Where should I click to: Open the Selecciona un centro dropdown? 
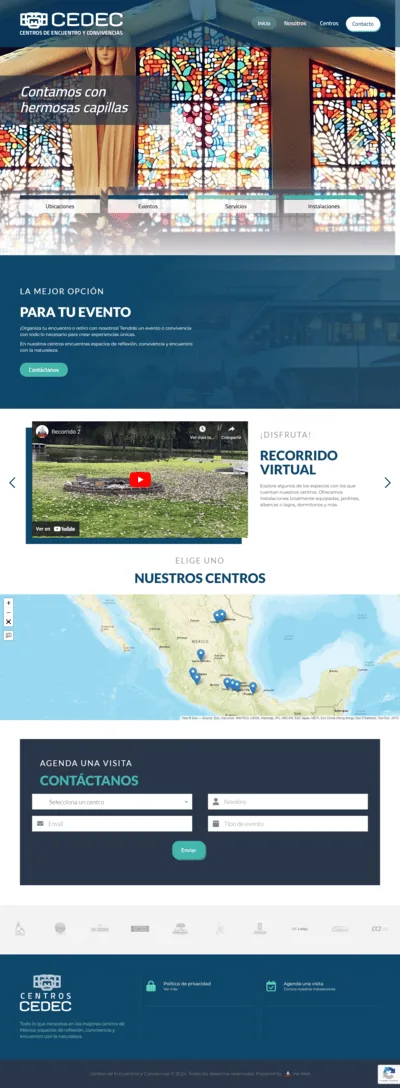click(112, 802)
